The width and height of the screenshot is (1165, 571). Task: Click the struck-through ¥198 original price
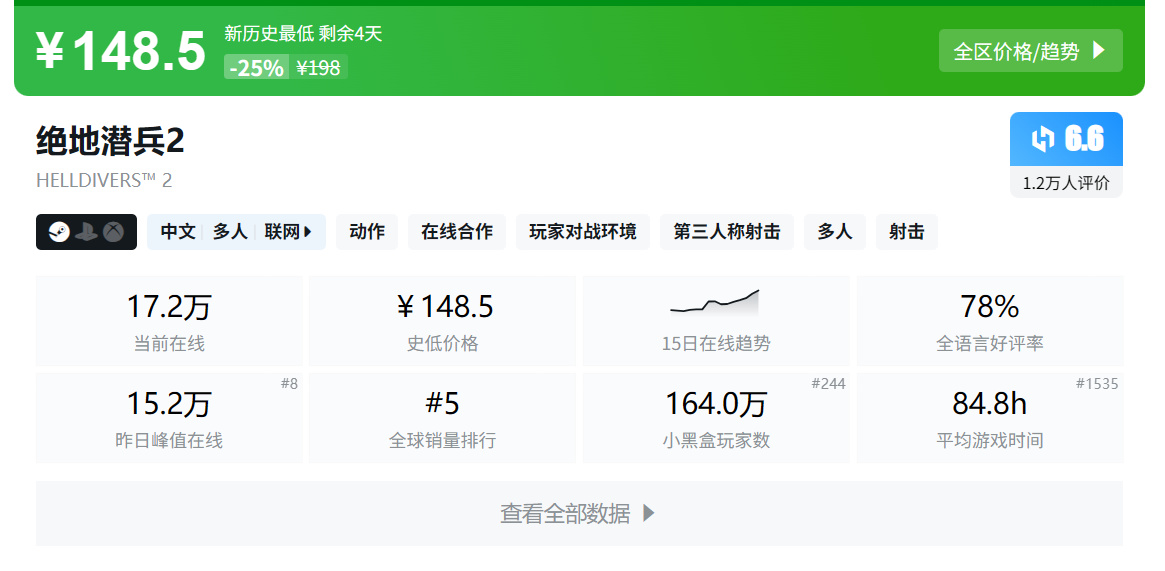pyautogui.click(x=318, y=68)
